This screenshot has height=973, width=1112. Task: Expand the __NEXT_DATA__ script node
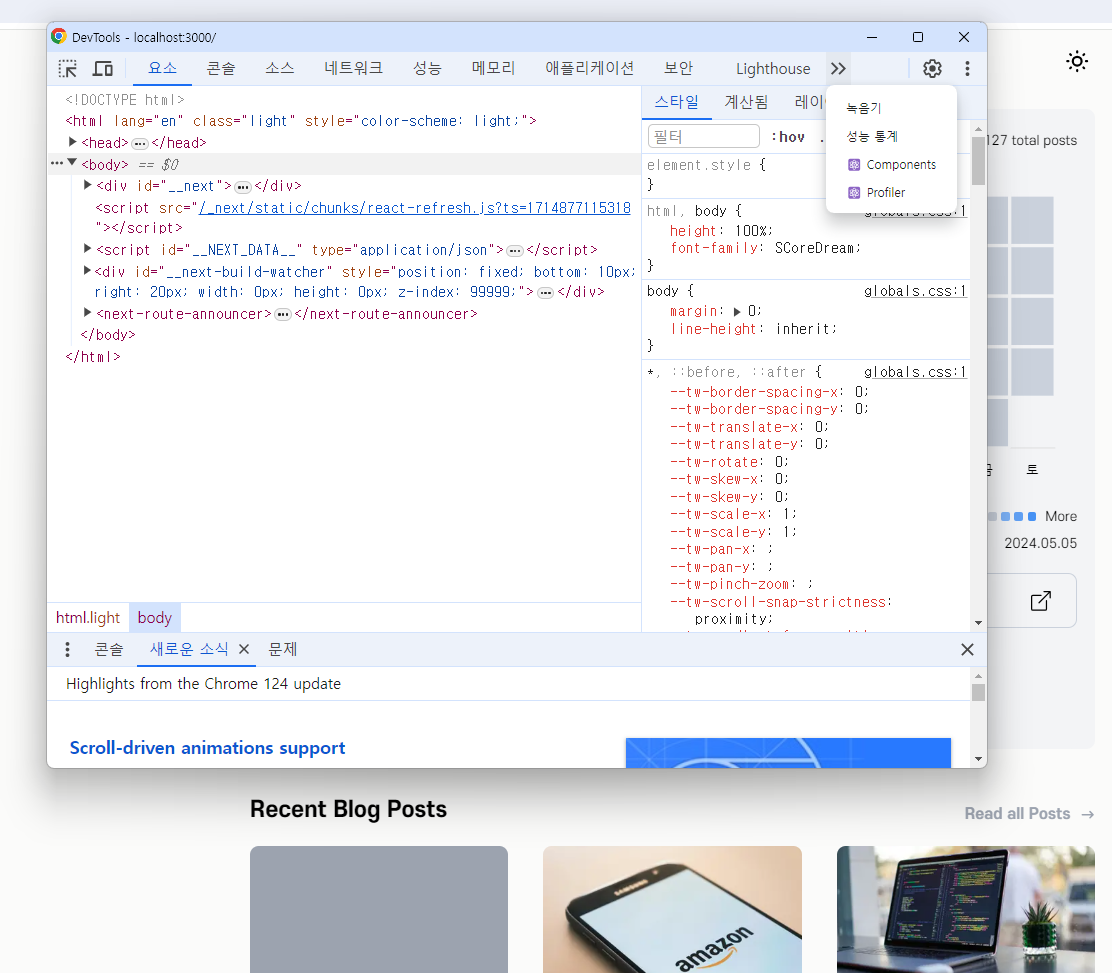87,249
